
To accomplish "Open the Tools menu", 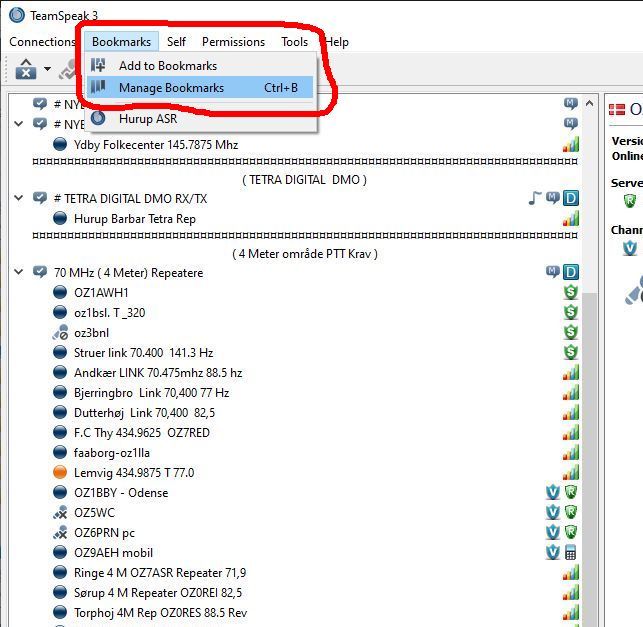I will (x=294, y=42).
